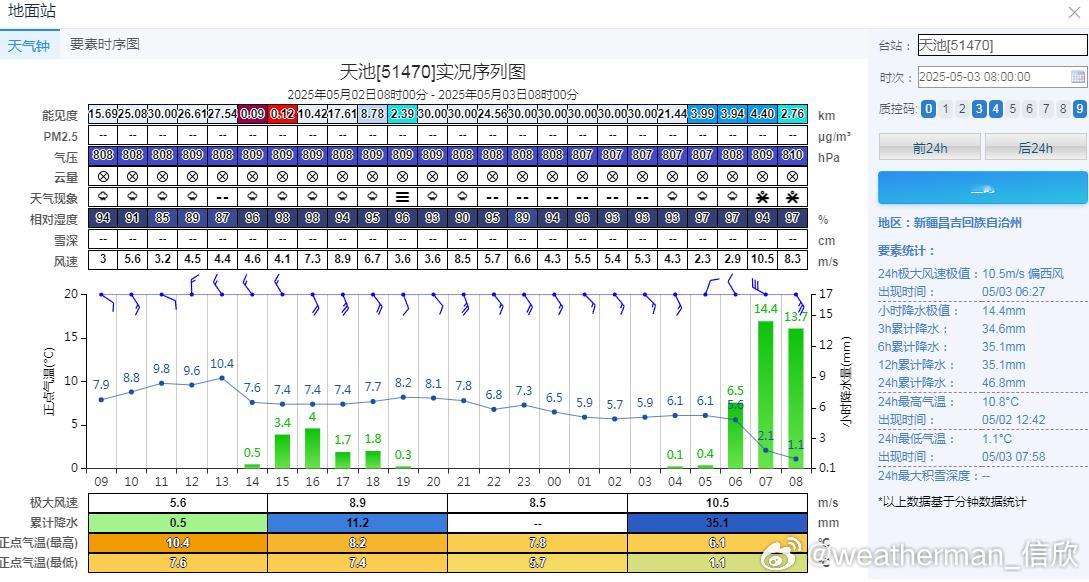Click the 05/02 12:42 occurrence time
The width and height of the screenshot is (1089, 582).
click(x=1013, y=419)
